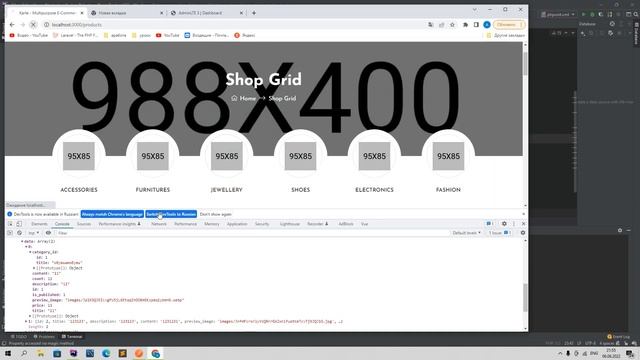Clear the console

(19, 233)
